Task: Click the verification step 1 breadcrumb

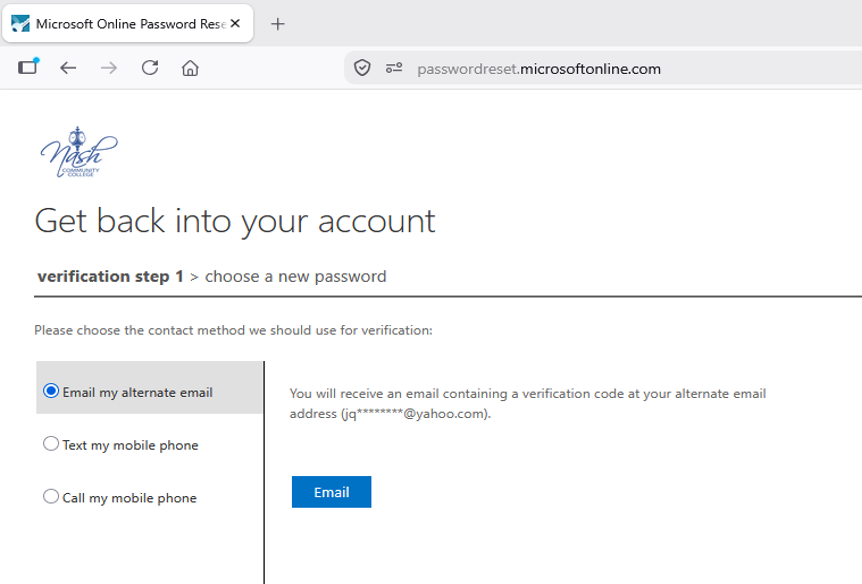Action: 110,276
